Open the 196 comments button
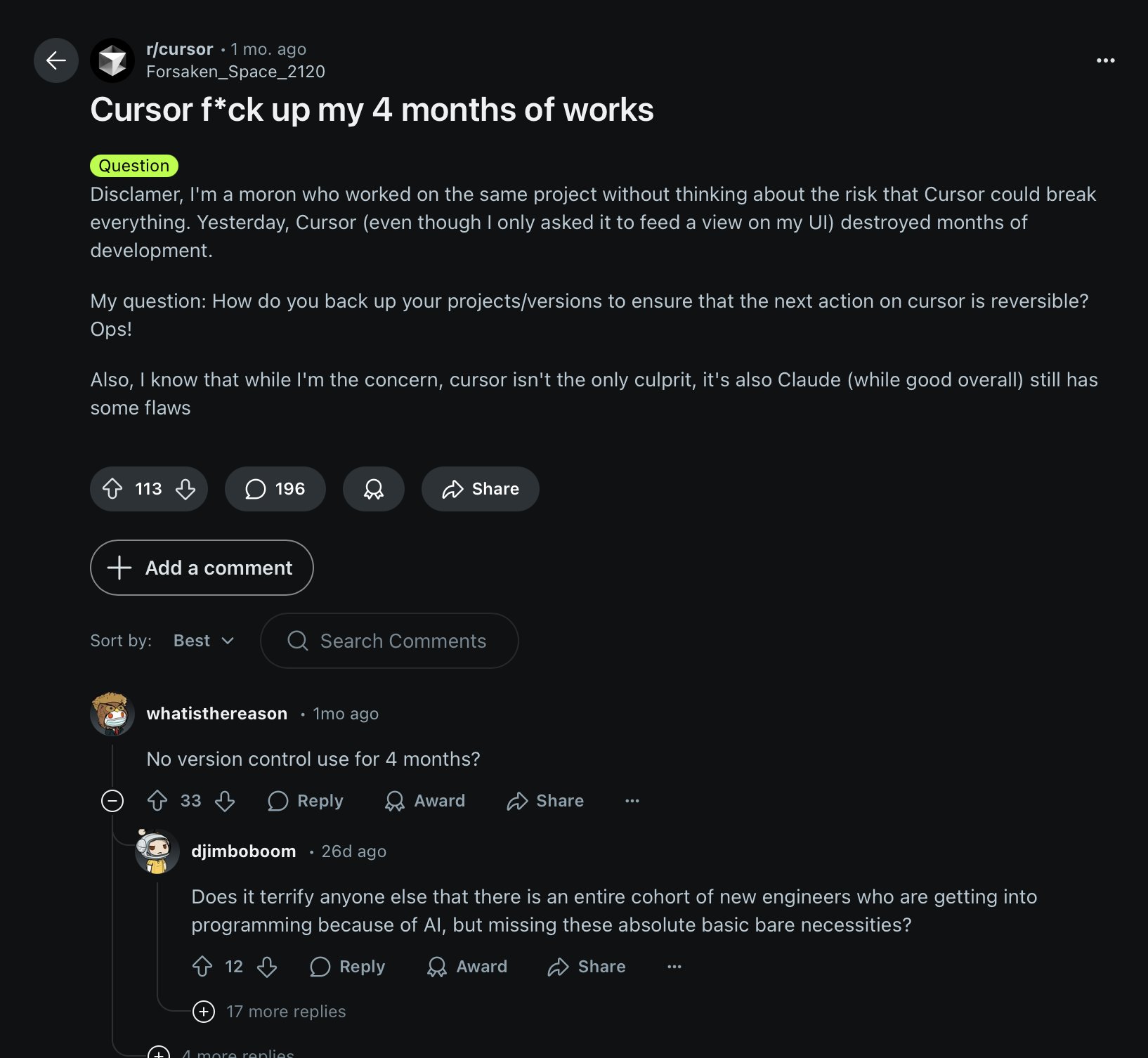 (x=275, y=489)
